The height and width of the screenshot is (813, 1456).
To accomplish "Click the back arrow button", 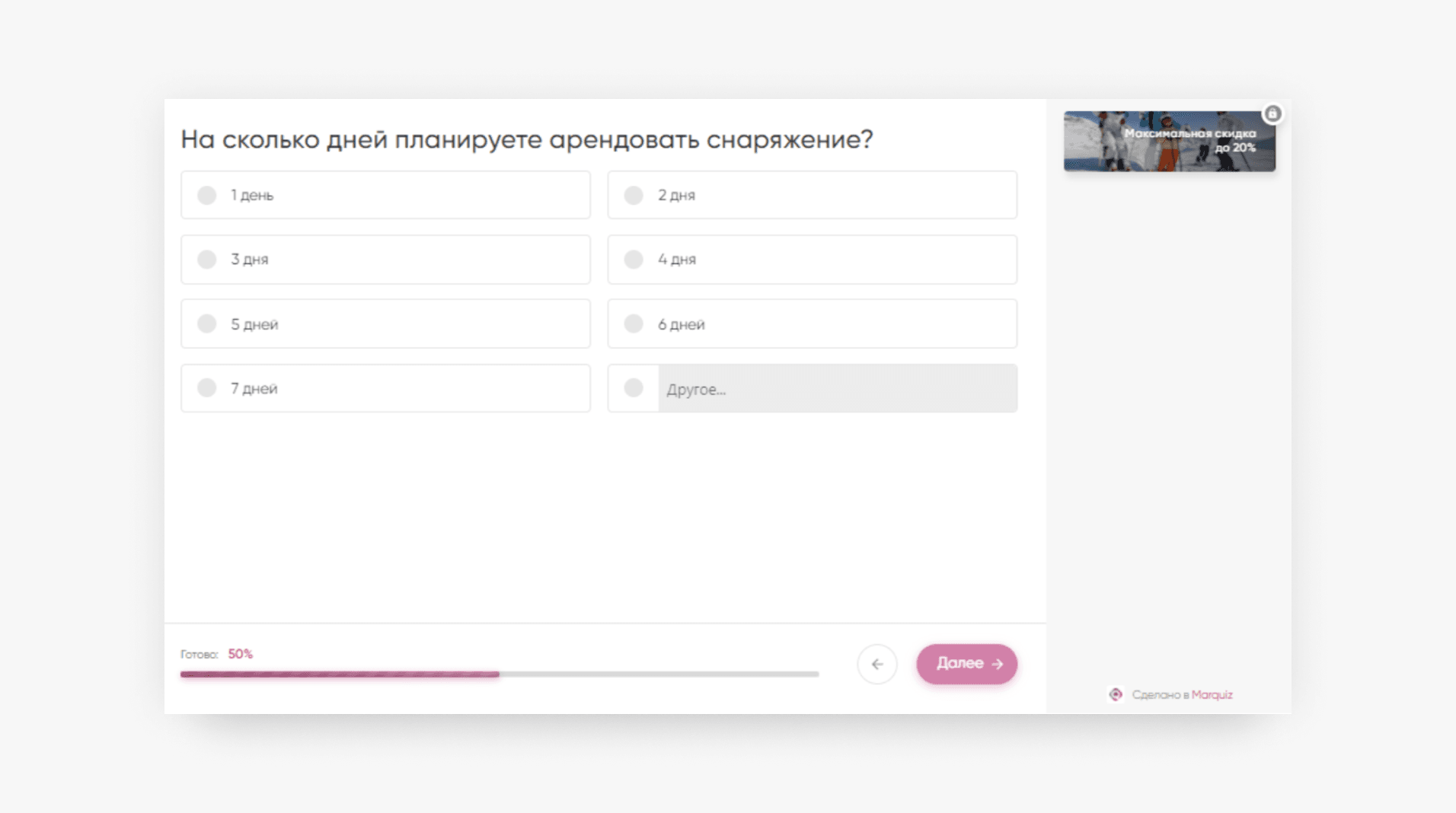I will [x=876, y=664].
